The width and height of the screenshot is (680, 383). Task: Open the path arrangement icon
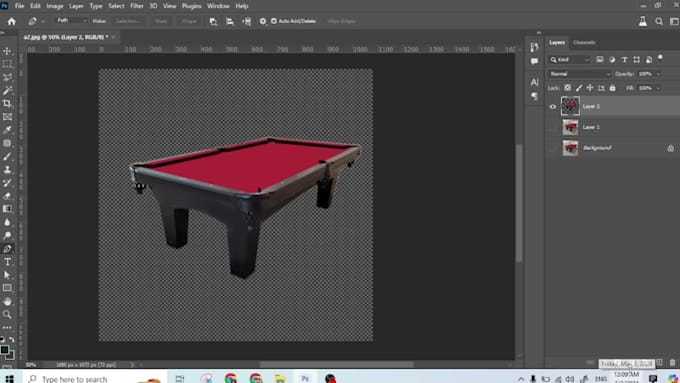pyautogui.click(x=246, y=21)
